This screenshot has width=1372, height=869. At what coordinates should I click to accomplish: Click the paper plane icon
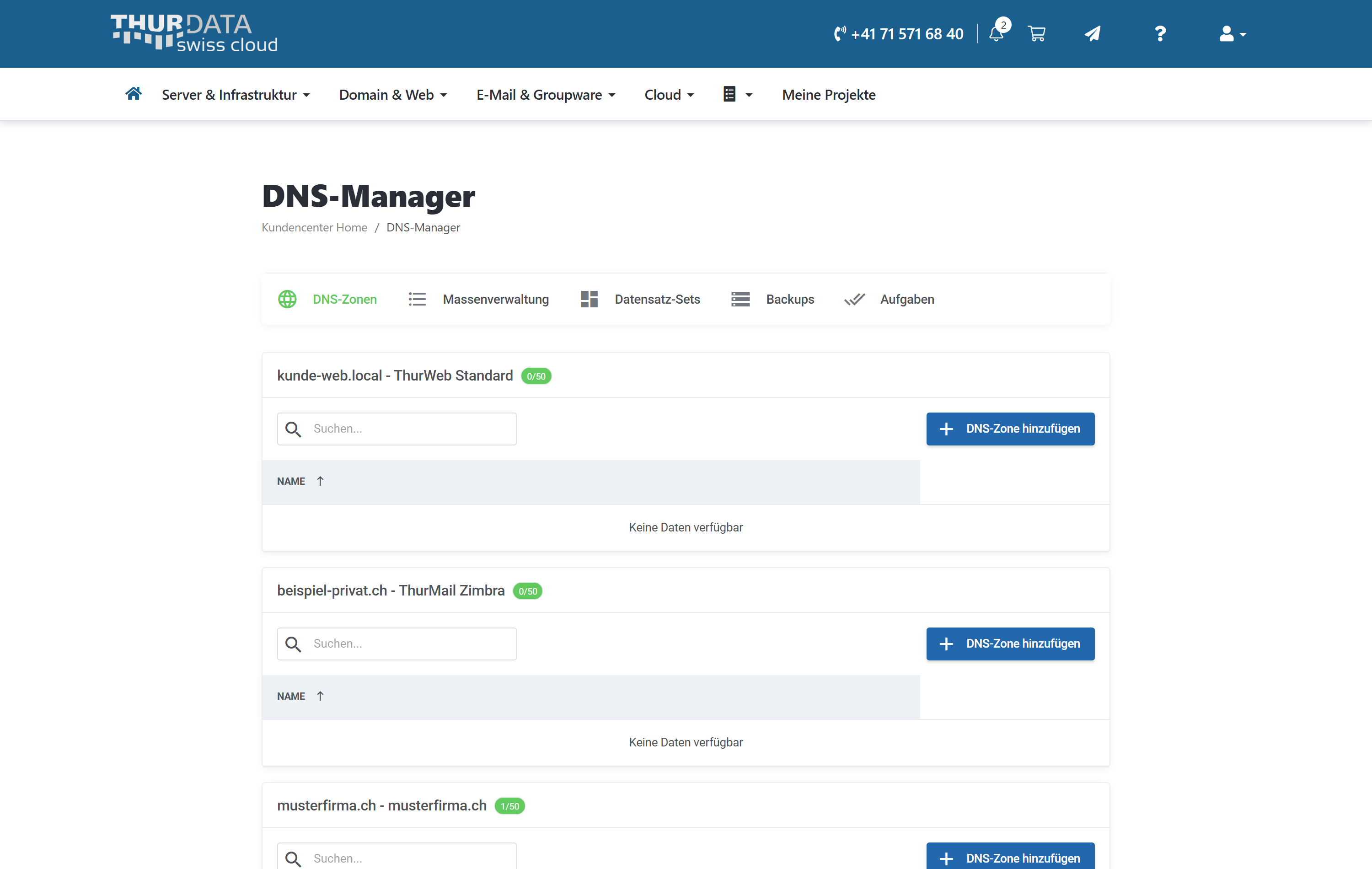pyautogui.click(x=1092, y=34)
